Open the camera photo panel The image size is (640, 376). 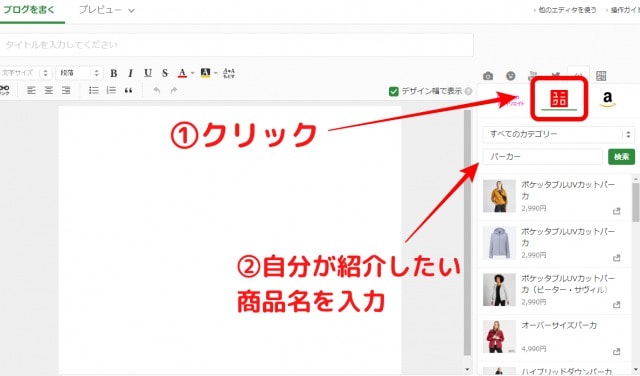(x=488, y=76)
